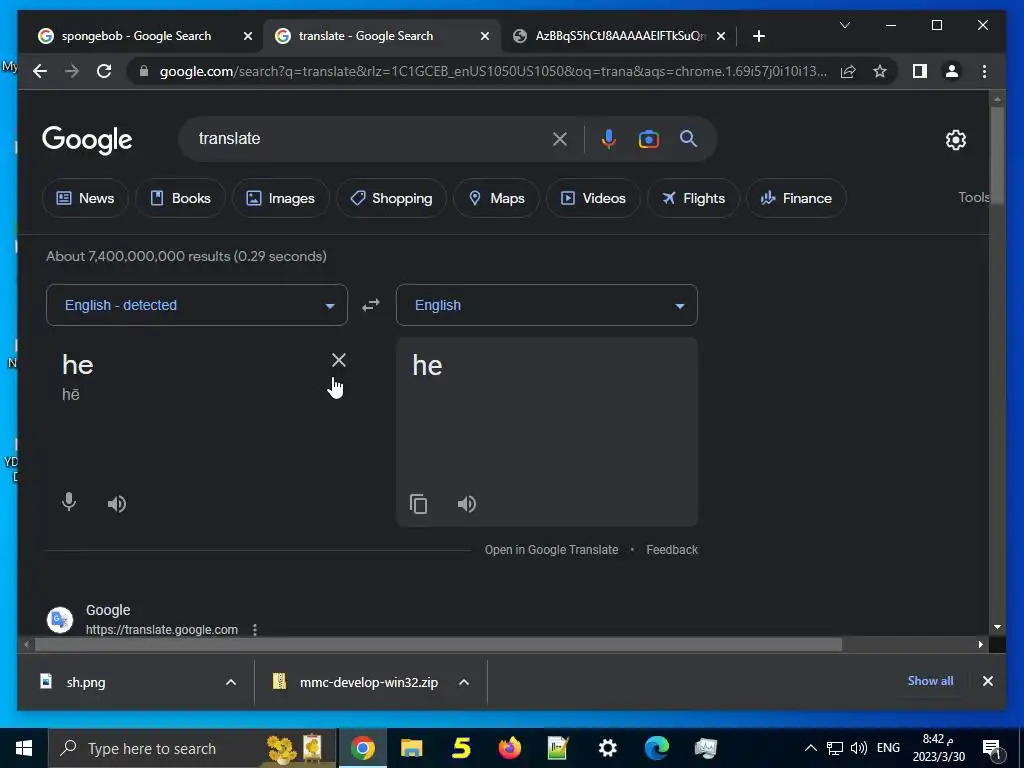Filter the results by Flights
Viewport: 1024px width, 768px height.
(693, 198)
